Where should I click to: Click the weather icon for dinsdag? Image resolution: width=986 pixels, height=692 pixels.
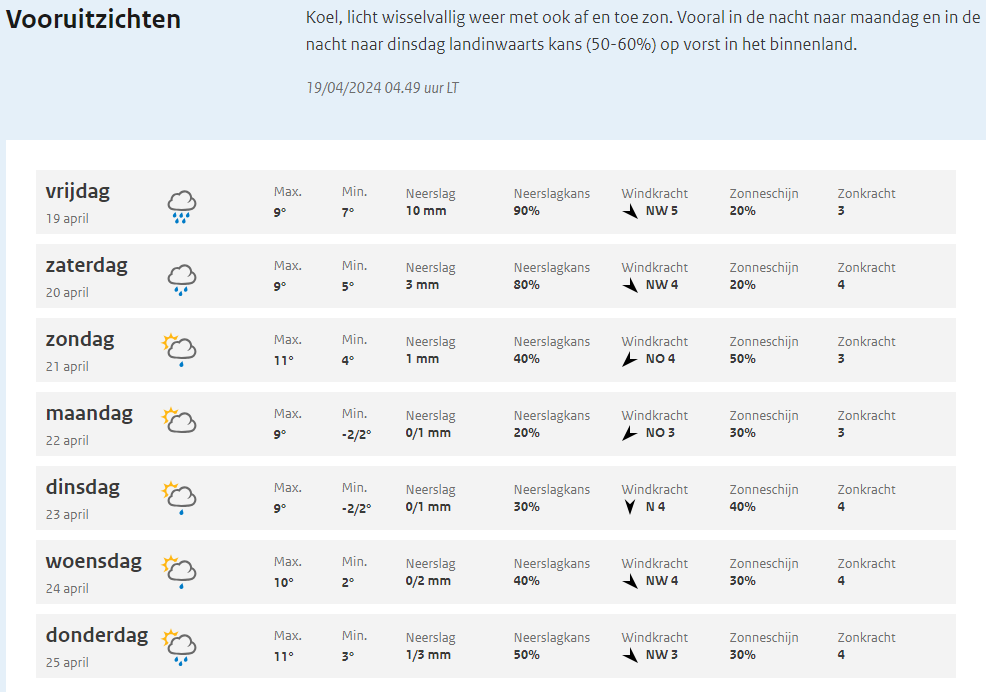click(x=179, y=498)
